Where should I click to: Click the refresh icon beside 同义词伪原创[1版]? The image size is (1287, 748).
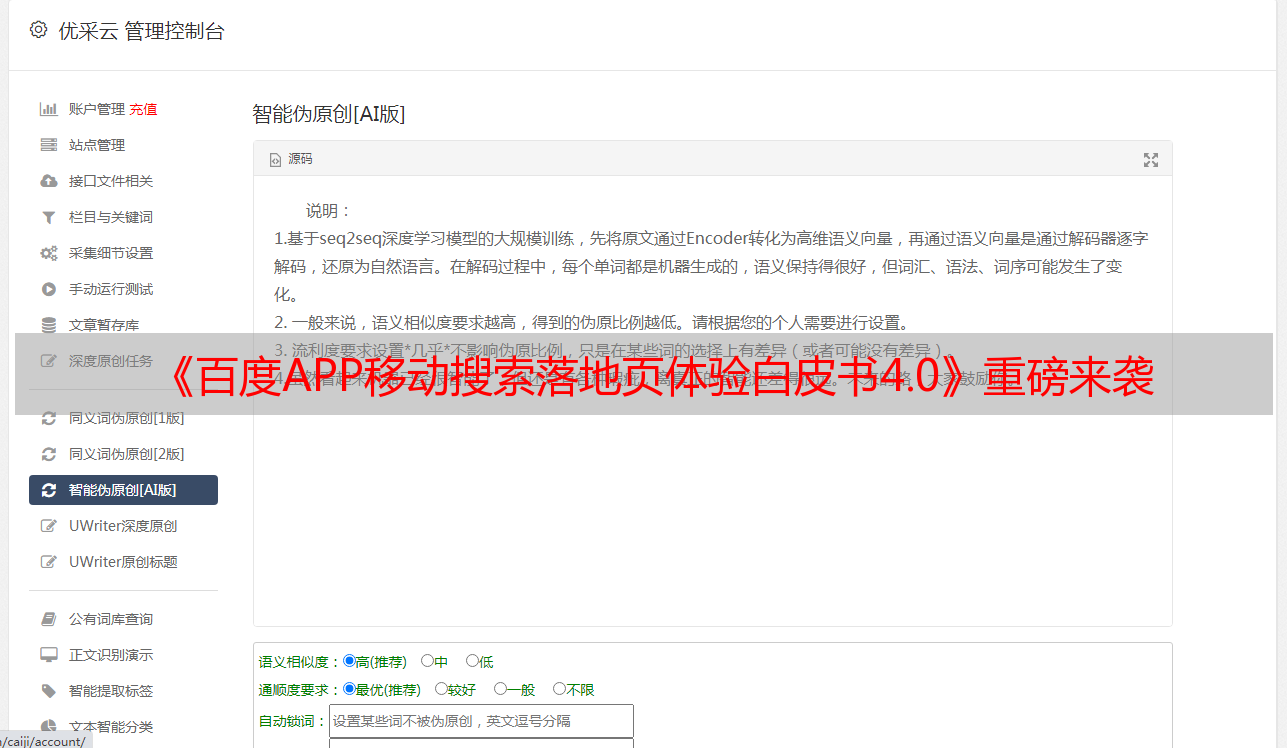coord(48,418)
